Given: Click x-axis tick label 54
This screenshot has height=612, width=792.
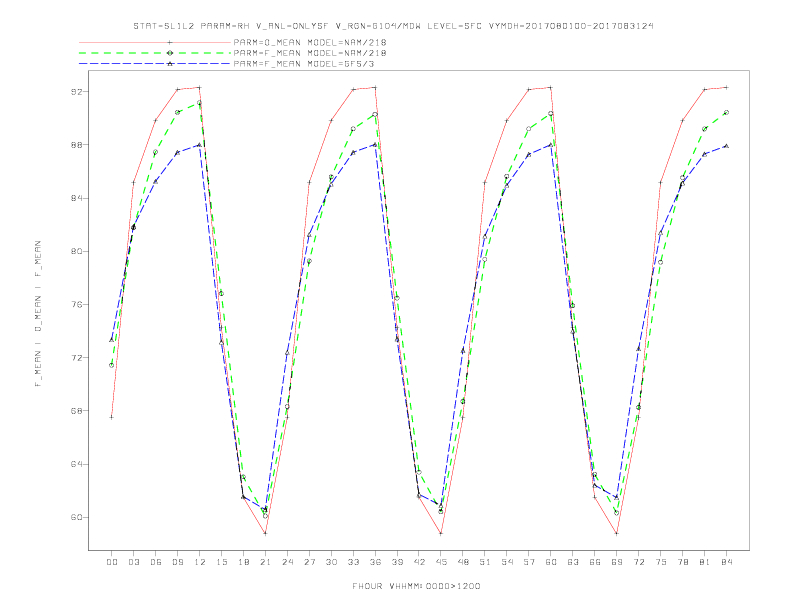Looking at the screenshot, I should click(x=507, y=562).
